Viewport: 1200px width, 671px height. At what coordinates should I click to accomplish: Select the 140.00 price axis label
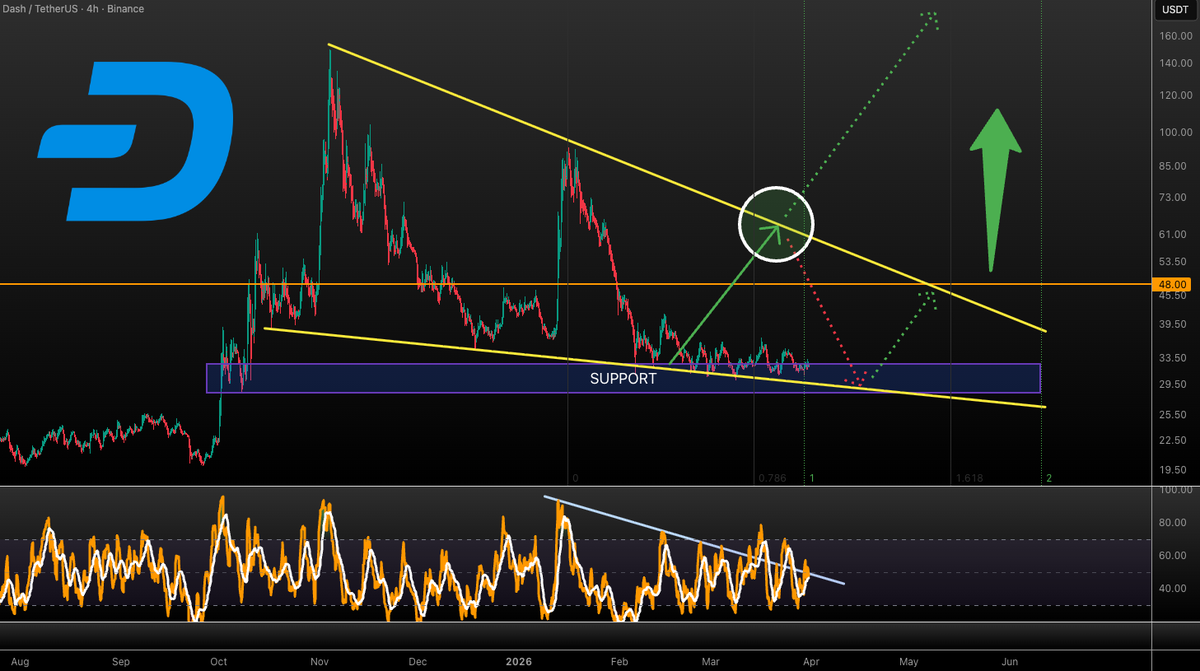(1174, 64)
